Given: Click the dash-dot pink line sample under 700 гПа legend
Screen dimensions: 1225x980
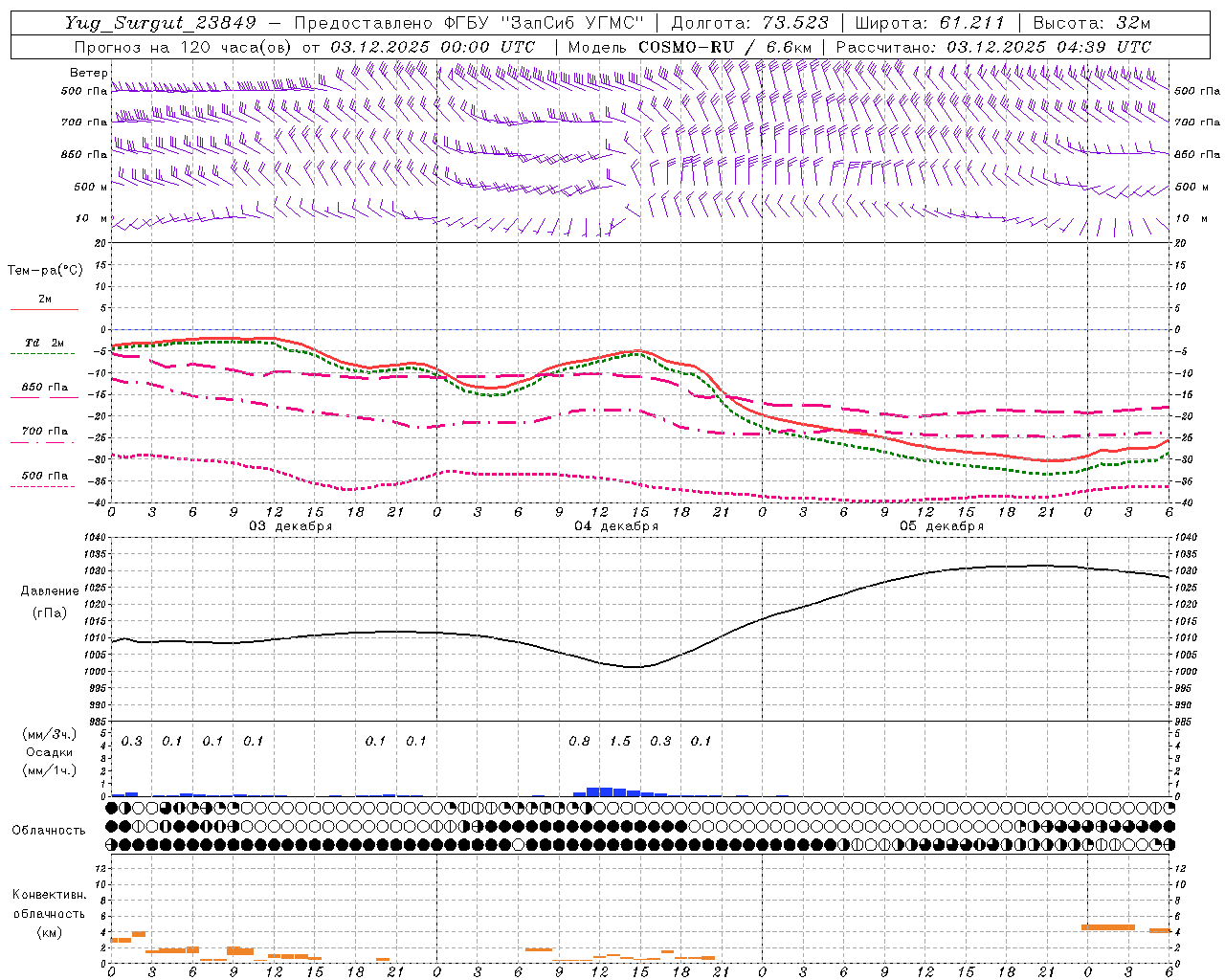Looking at the screenshot, I should pyautogui.click(x=42, y=442).
